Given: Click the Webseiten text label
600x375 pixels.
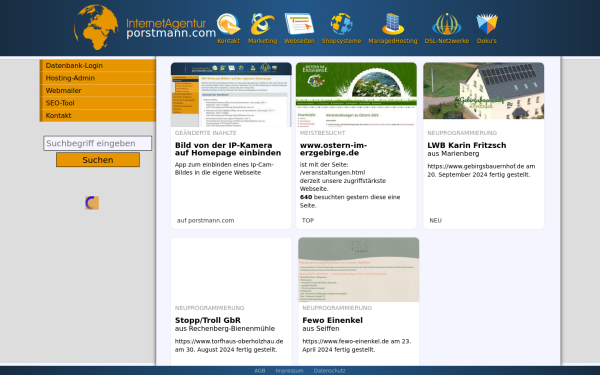Looking at the screenshot, I should (299, 41).
